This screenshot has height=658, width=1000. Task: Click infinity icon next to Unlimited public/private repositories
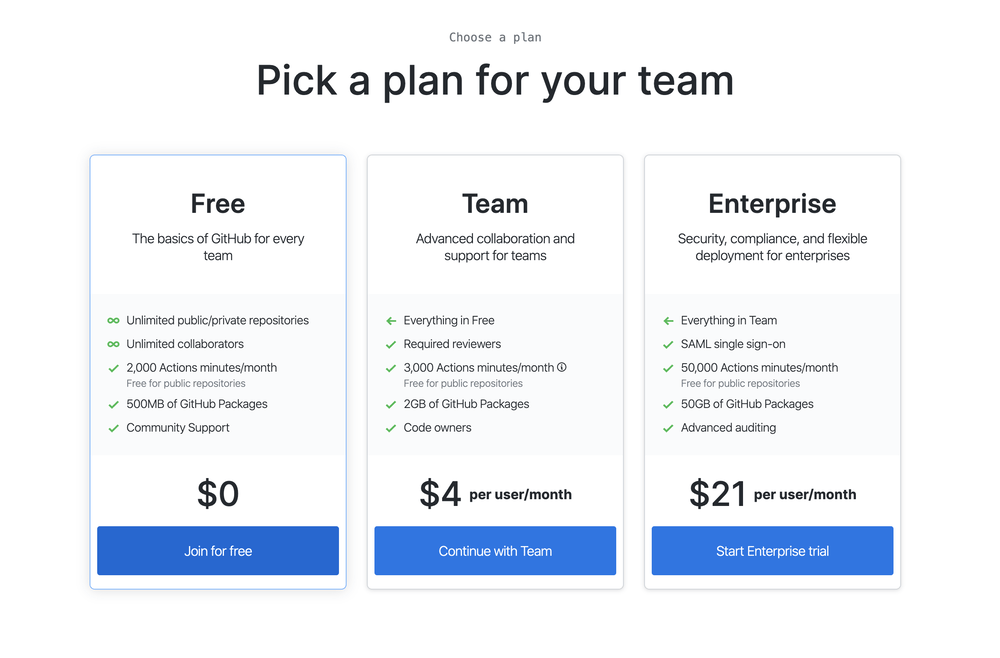click(x=113, y=321)
